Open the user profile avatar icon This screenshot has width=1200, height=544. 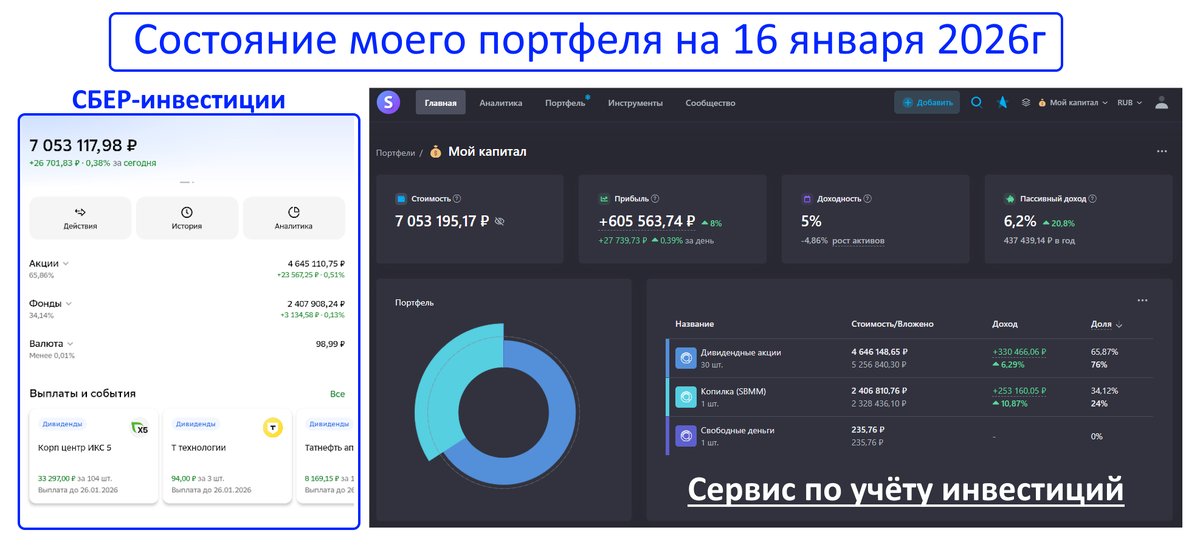point(1161,102)
